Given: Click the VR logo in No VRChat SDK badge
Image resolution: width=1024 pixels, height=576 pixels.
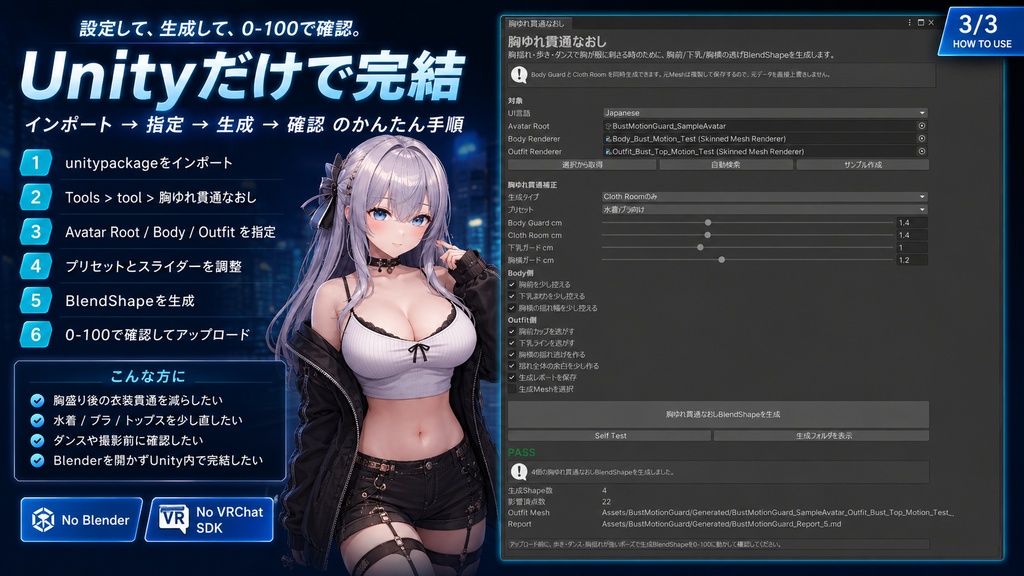Looking at the screenshot, I should pos(174,519).
